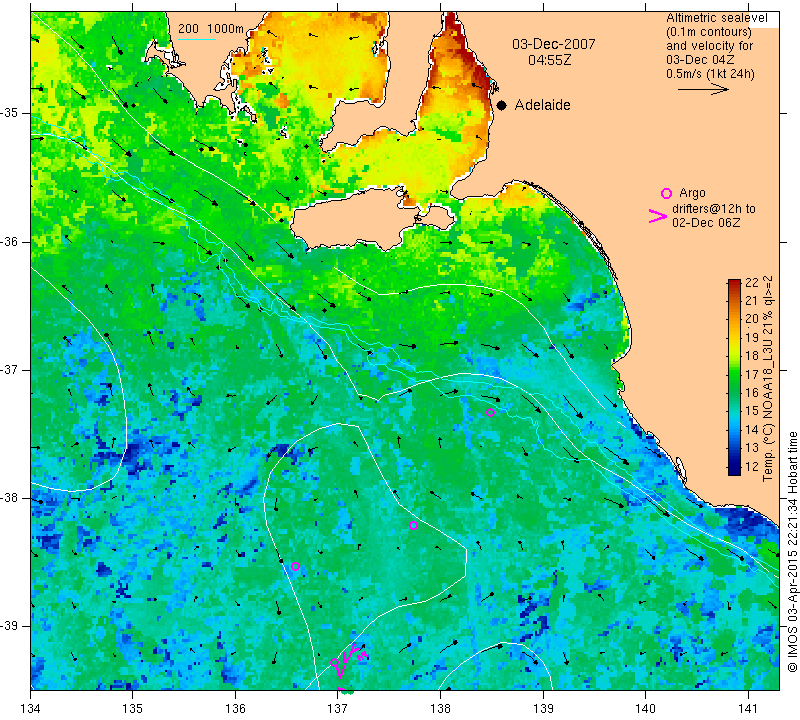This screenshot has width=800, height=720.
Task: Click the "Adelaide" city label
Action: coord(542,105)
